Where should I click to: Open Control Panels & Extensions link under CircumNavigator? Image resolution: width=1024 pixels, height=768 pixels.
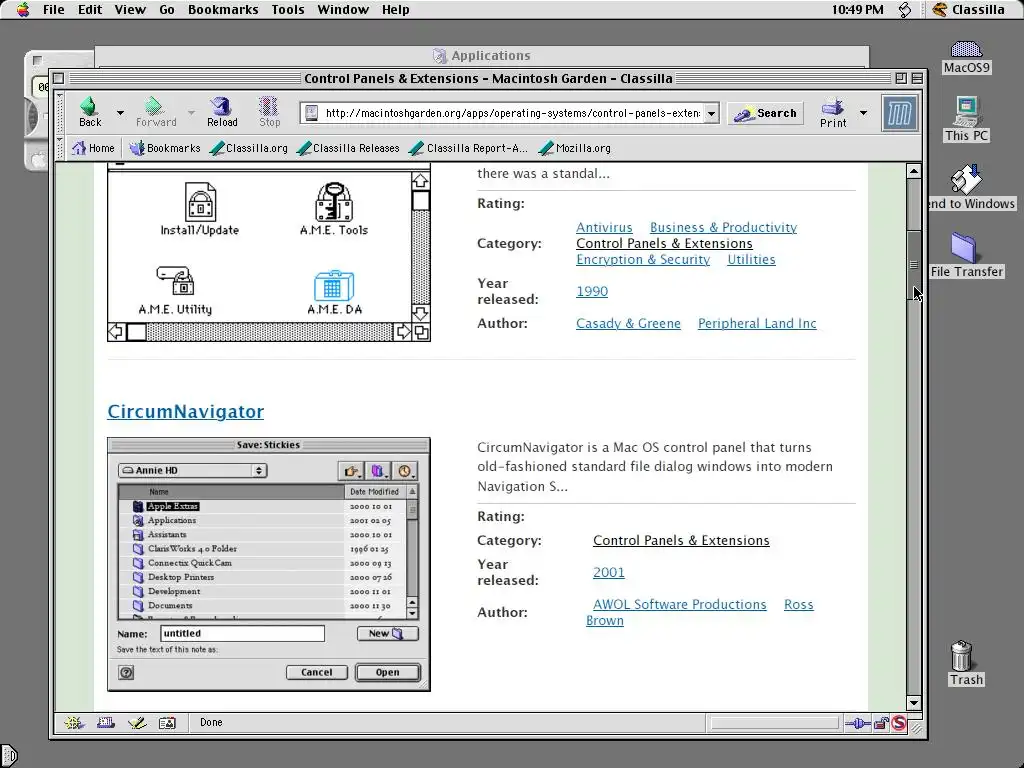point(681,540)
